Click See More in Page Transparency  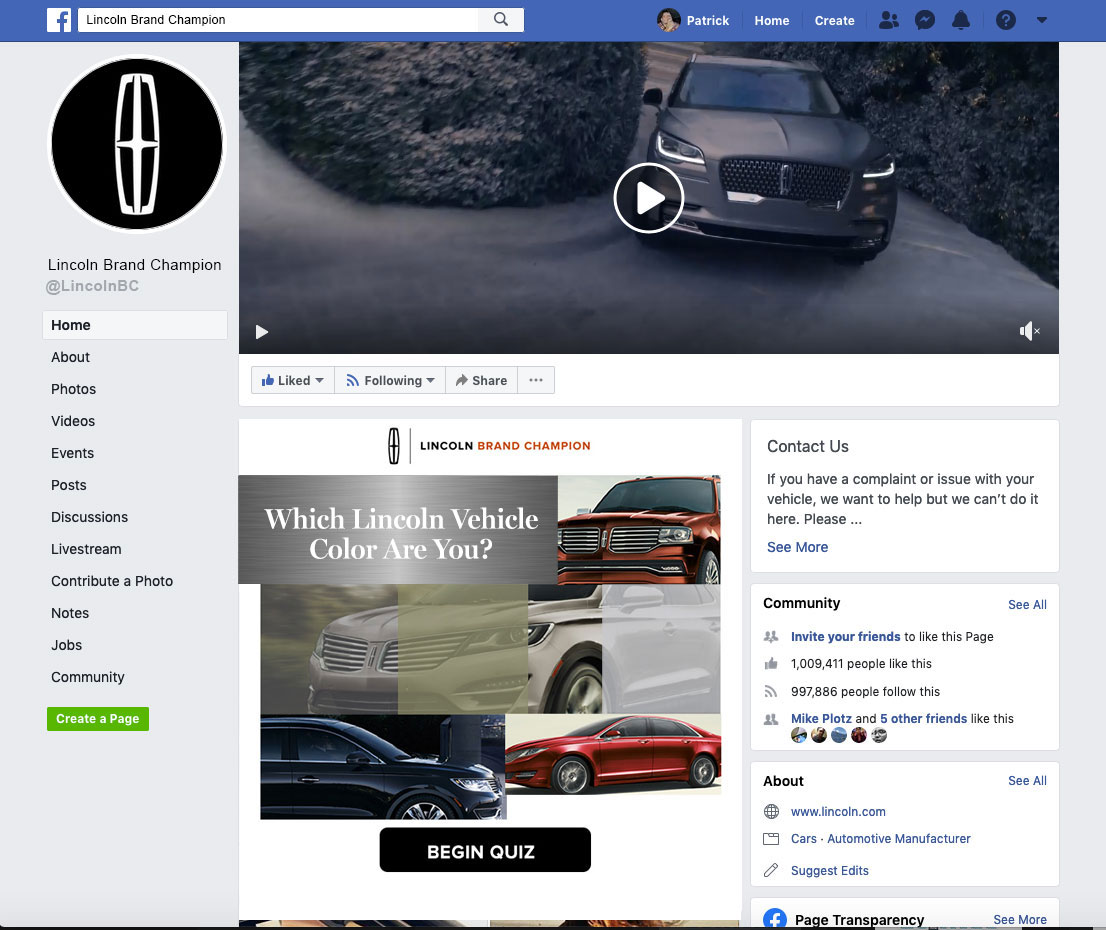pyautogui.click(x=1020, y=919)
